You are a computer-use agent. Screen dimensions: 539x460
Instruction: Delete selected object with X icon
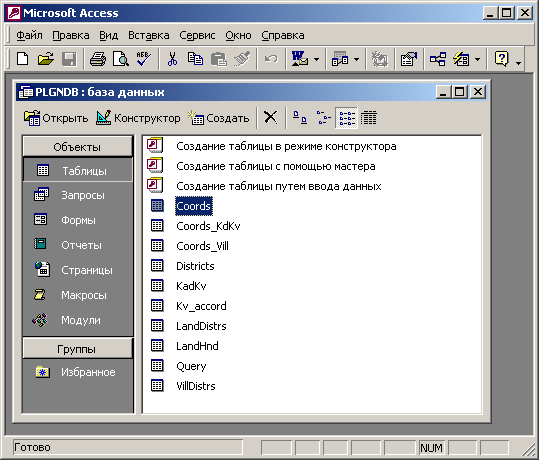(x=271, y=118)
